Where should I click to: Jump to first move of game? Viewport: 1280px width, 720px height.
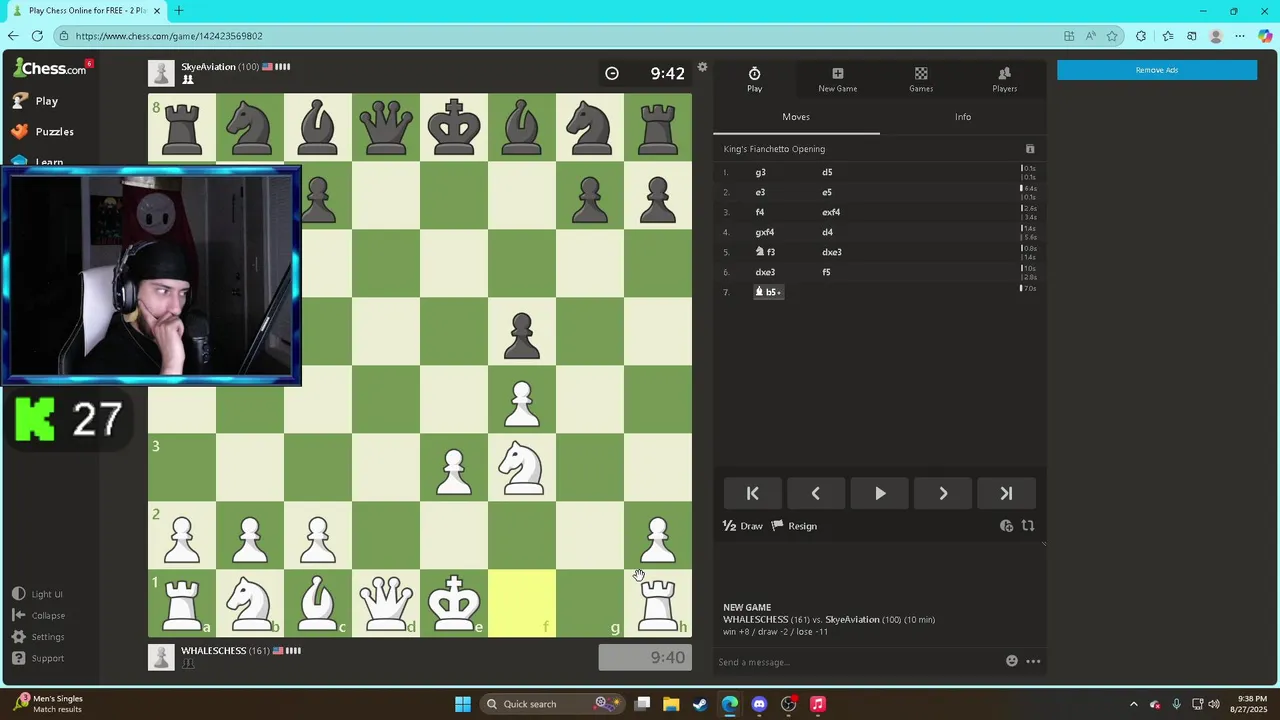pyautogui.click(x=753, y=493)
